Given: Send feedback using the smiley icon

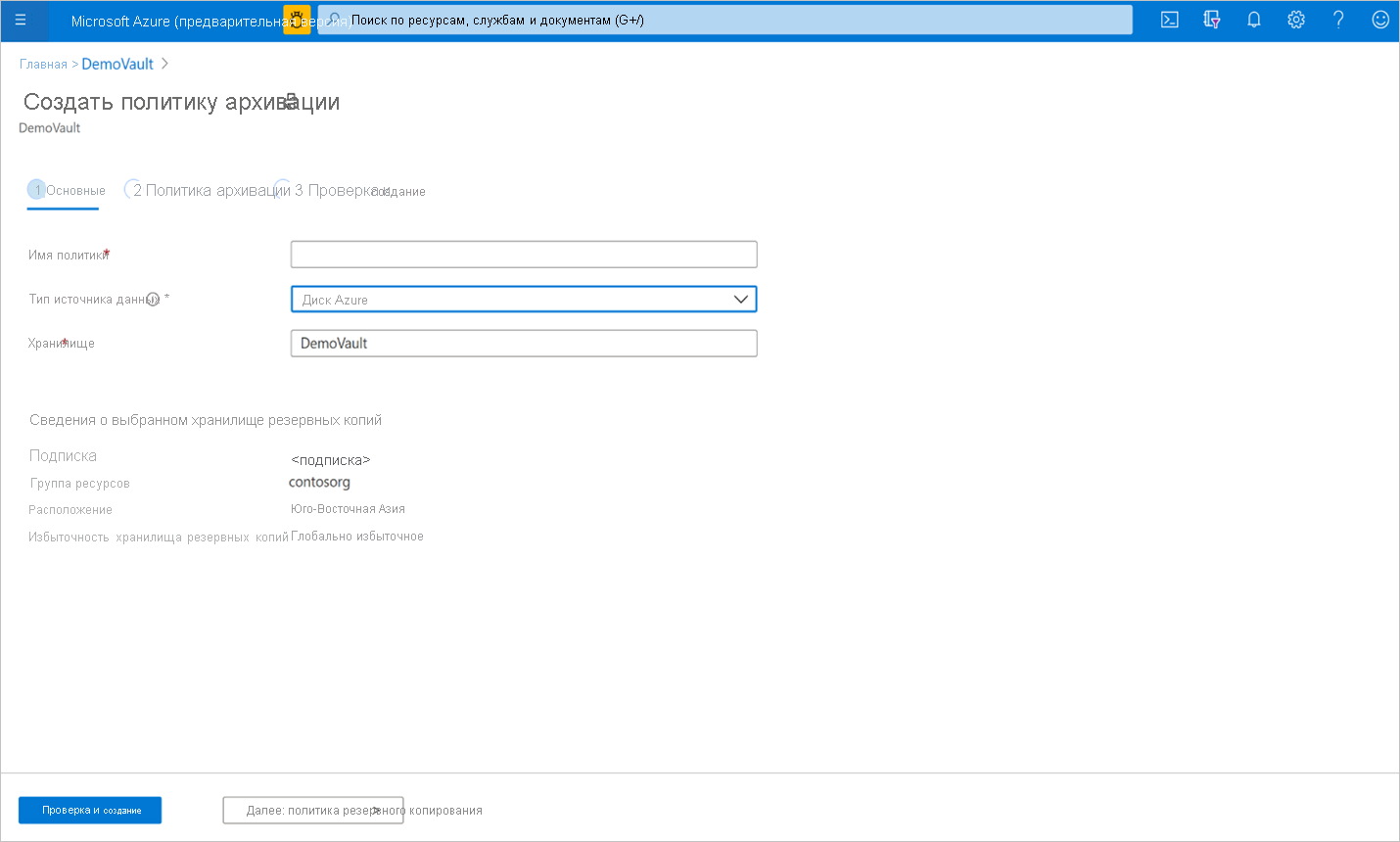Looking at the screenshot, I should (1380, 20).
